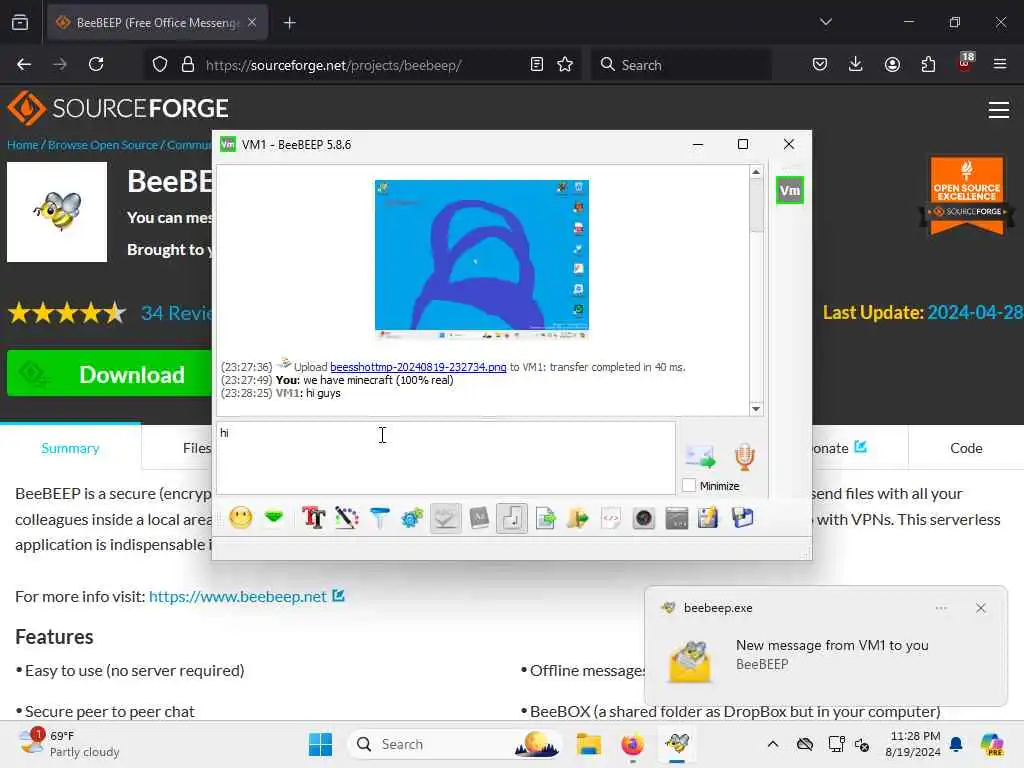Click the site security padlock icon
The height and width of the screenshot is (768, 1024).
click(x=188, y=65)
